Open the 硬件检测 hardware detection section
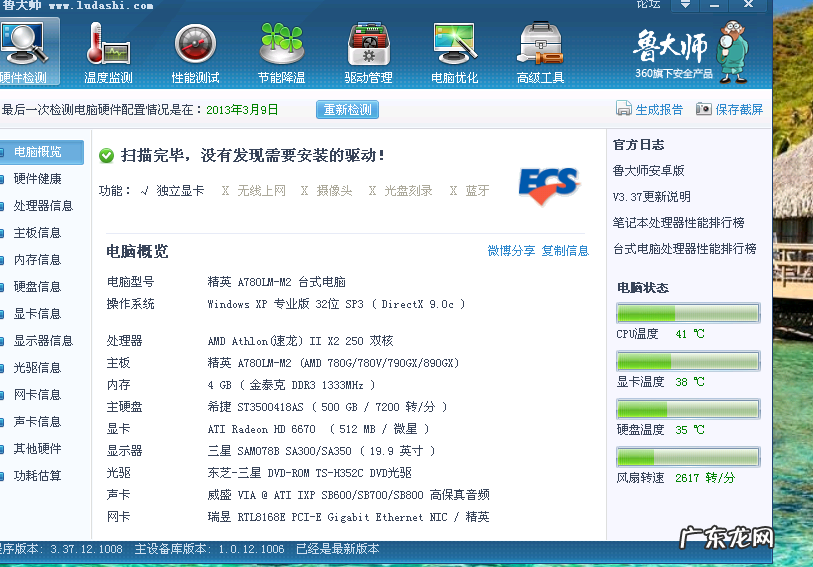Image resolution: width=813 pixels, height=567 pixels. coord(29,52)
